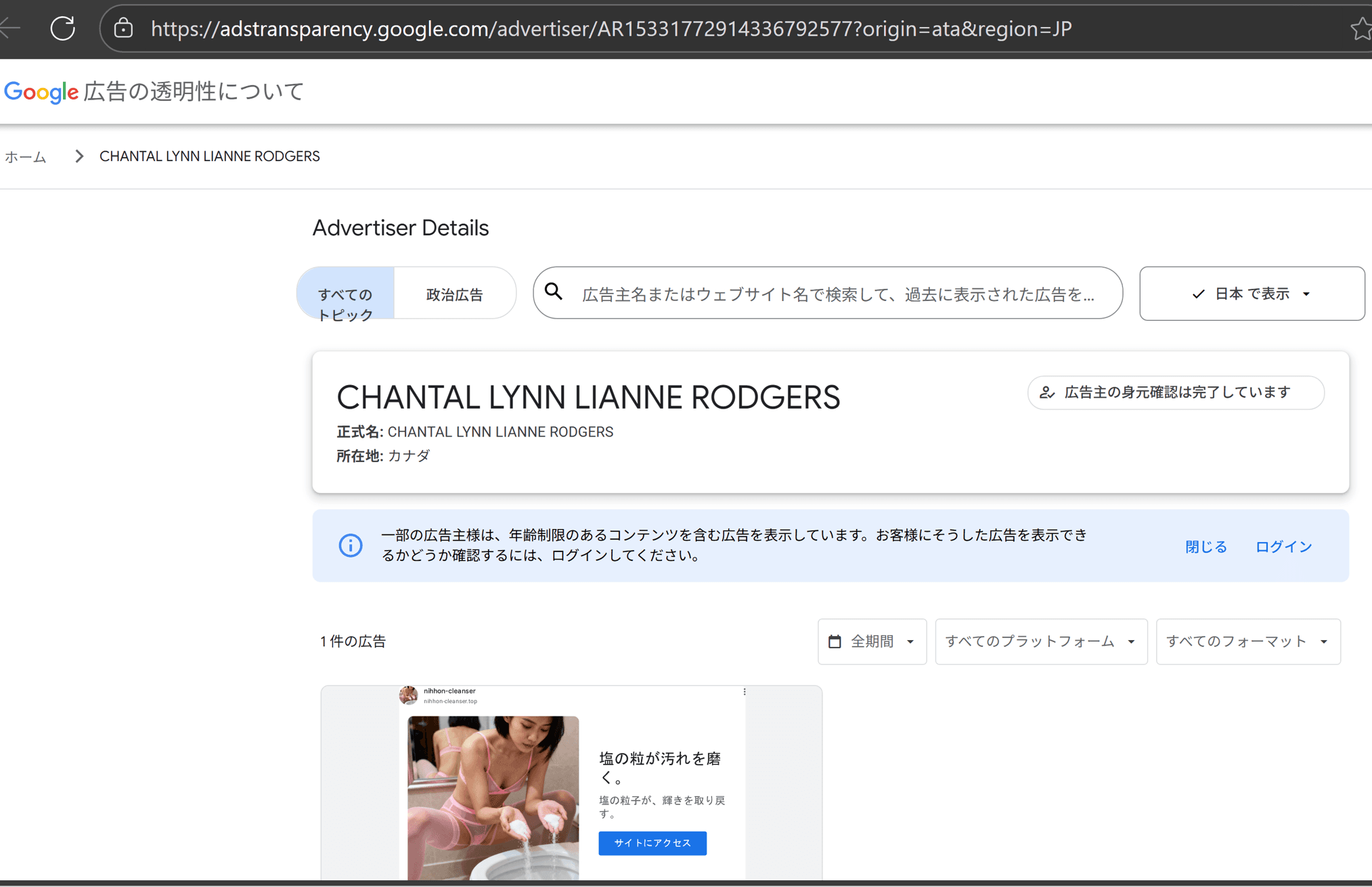The image size is (1372, 887).
Task: Click the verified-person icon in the identity badge
Action: (1047, 392)
